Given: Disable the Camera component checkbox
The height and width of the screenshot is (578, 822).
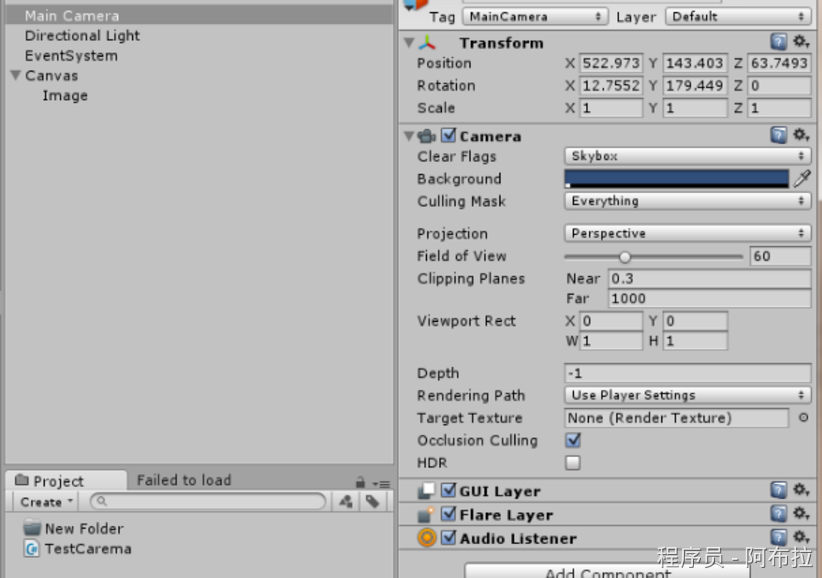Looking at the screenshot, I should pos(449,136).
